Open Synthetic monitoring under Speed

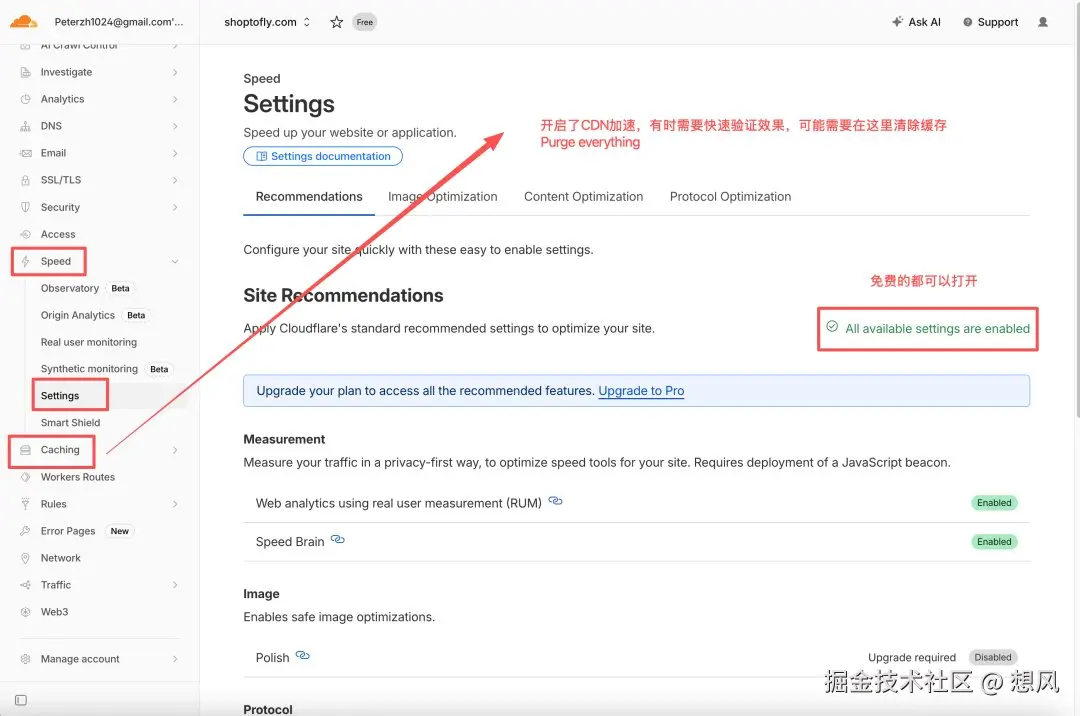pyautogui.click(x=89, y=369)
